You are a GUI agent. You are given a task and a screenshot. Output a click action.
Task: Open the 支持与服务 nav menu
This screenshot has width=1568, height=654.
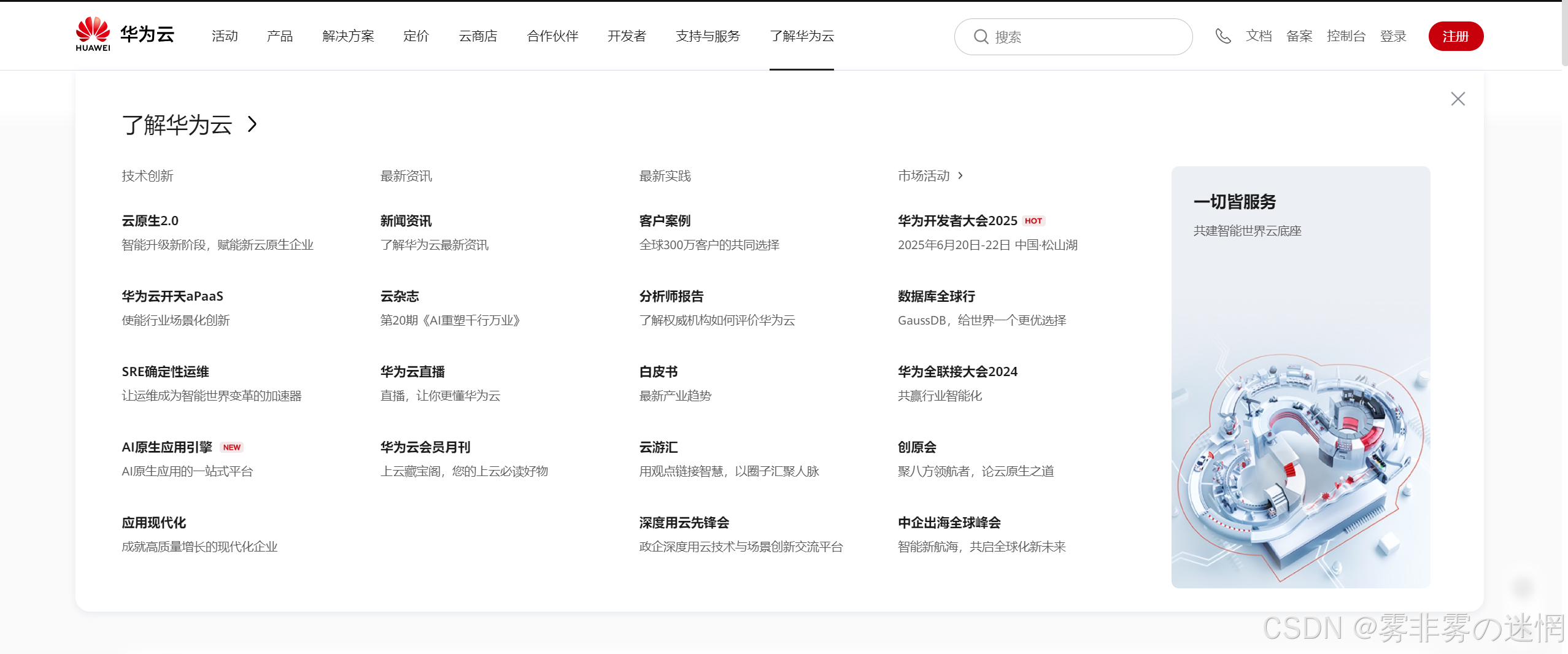[x=708, y=36]
